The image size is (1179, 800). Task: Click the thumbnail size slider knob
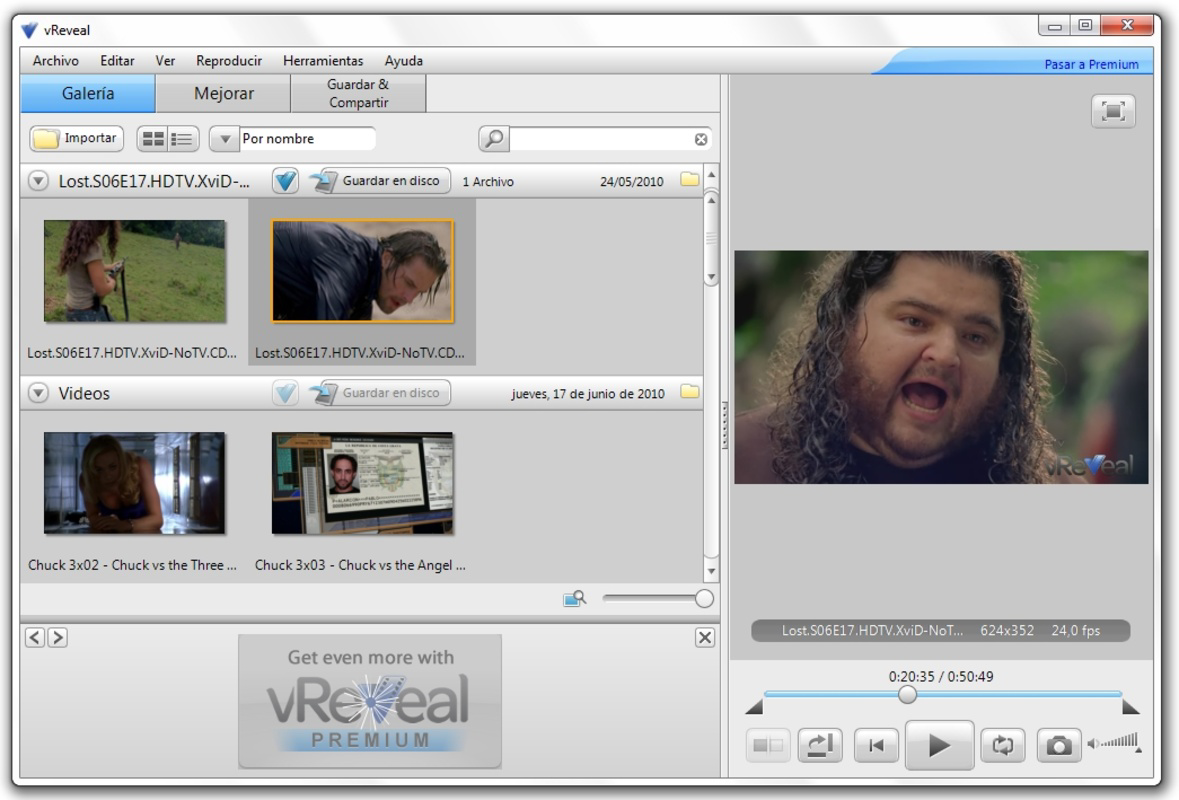[704, 599]
